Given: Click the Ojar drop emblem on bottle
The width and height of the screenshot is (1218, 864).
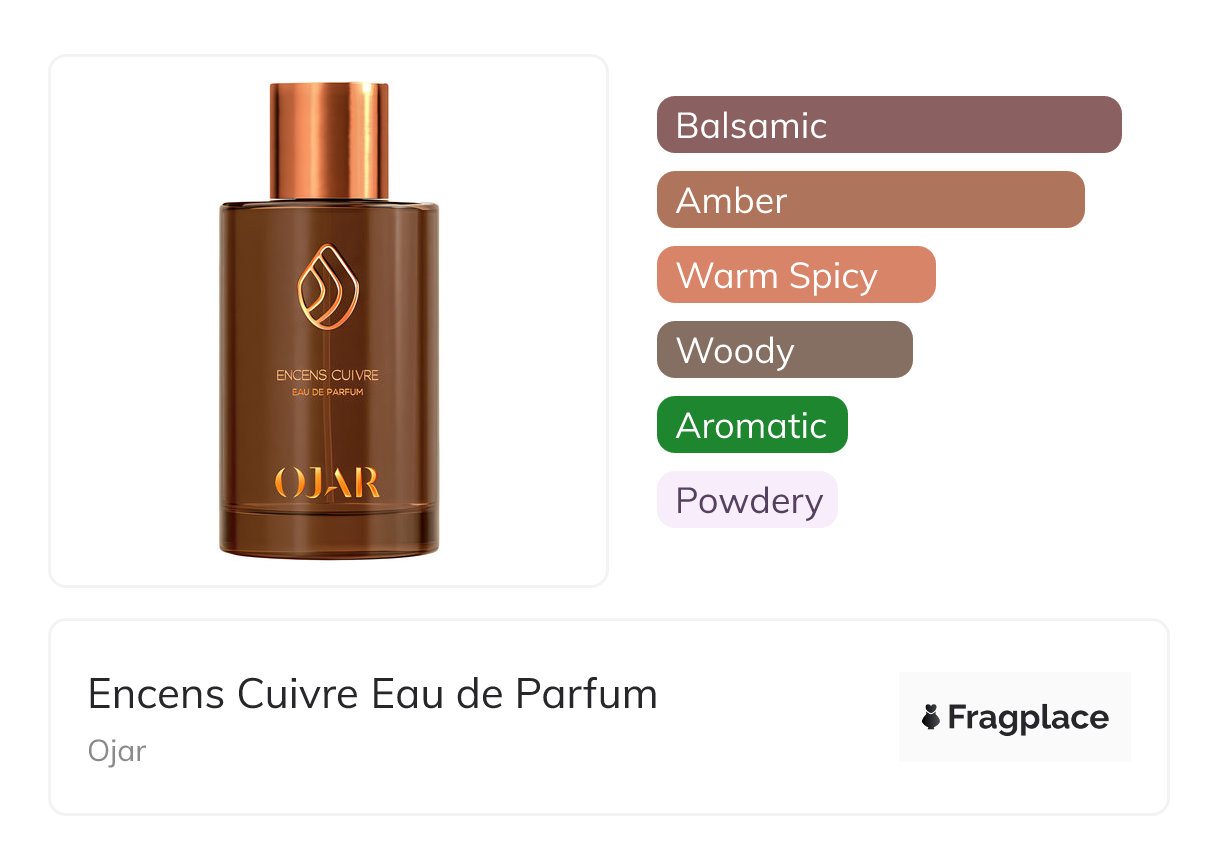Looking at the screenshot, I should click(329, 285).
